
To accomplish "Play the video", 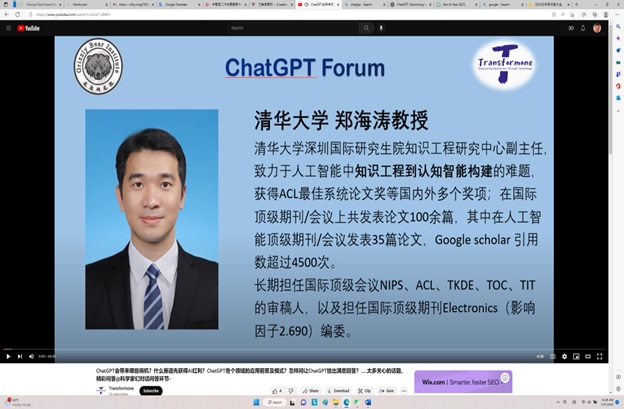I will click(8, 356).
